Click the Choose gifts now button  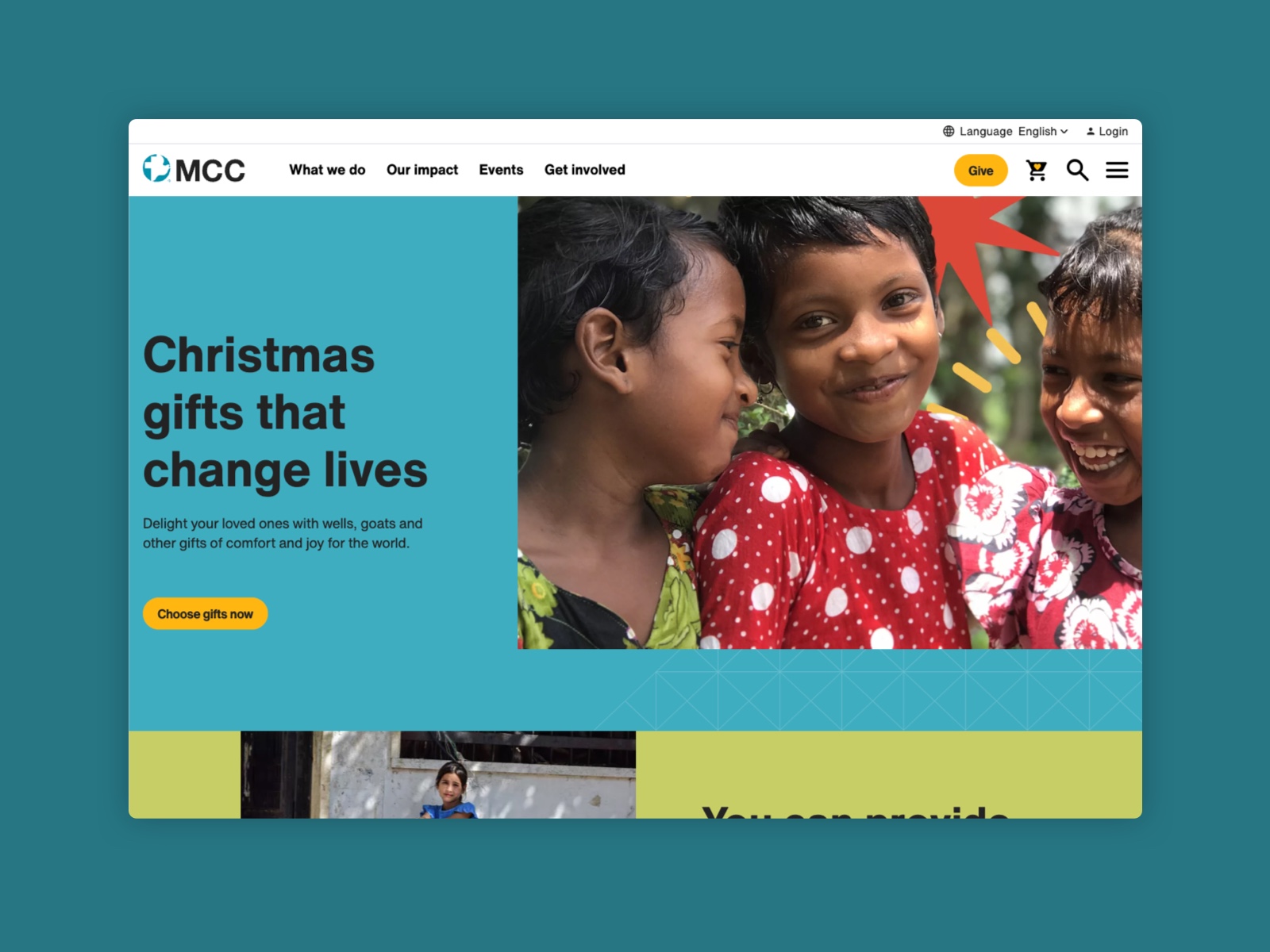(x=206, y=614)
